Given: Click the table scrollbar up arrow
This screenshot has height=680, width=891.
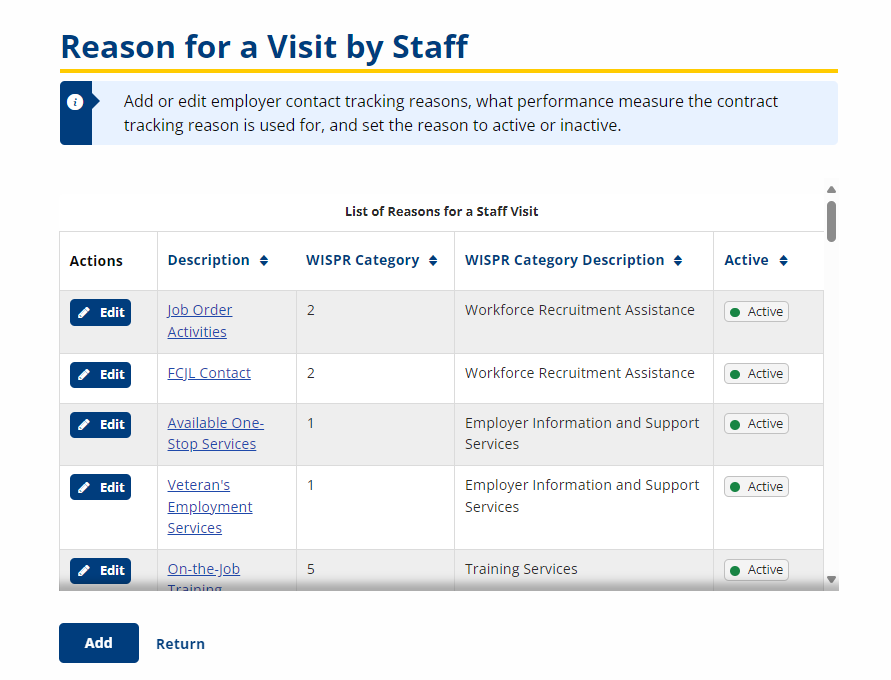Looking at the screenshot, I should pos(831,189).
